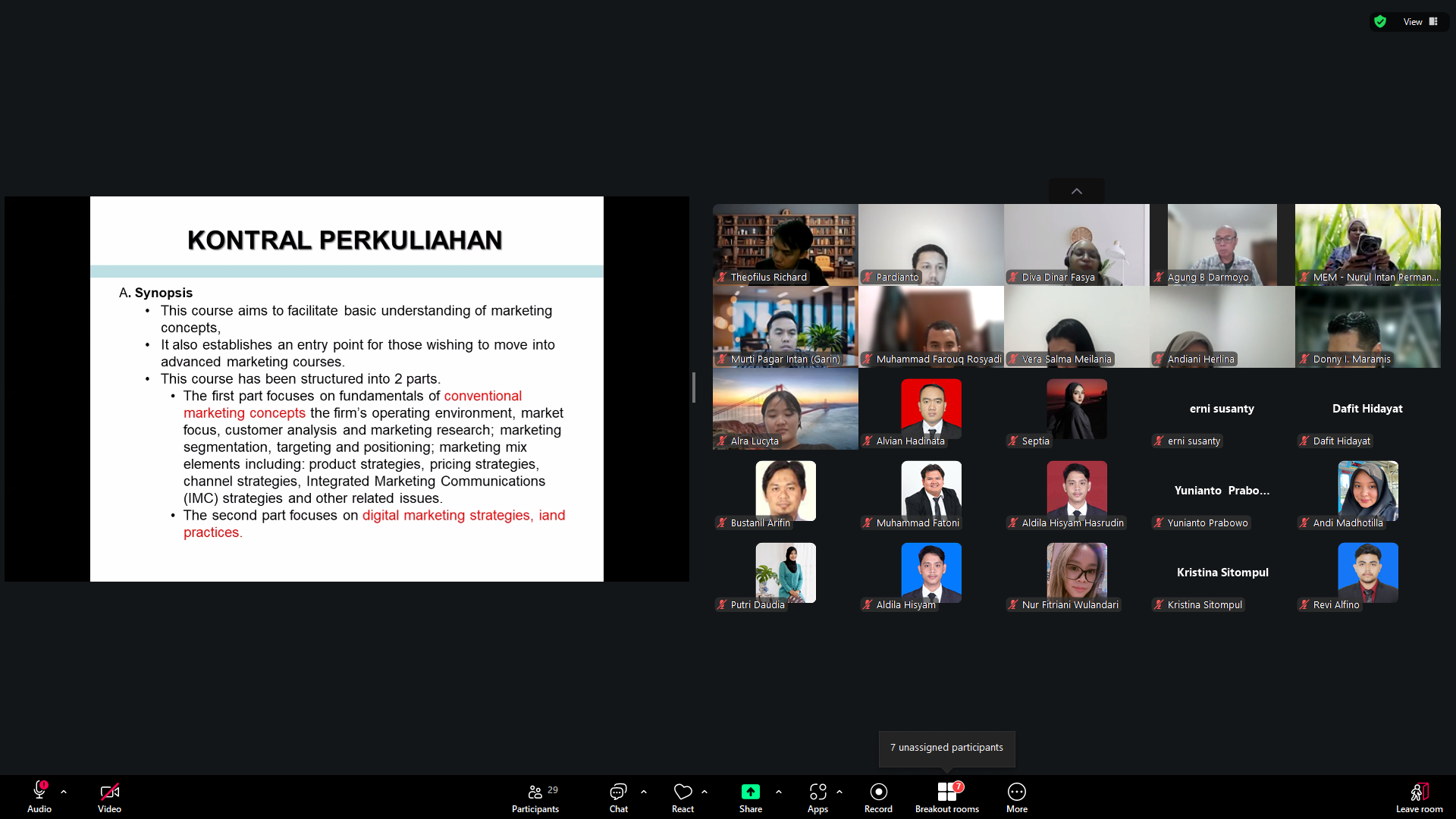Open the More options menu
This screenshot has height=819, width=1456.
(x=1017, y=797)
